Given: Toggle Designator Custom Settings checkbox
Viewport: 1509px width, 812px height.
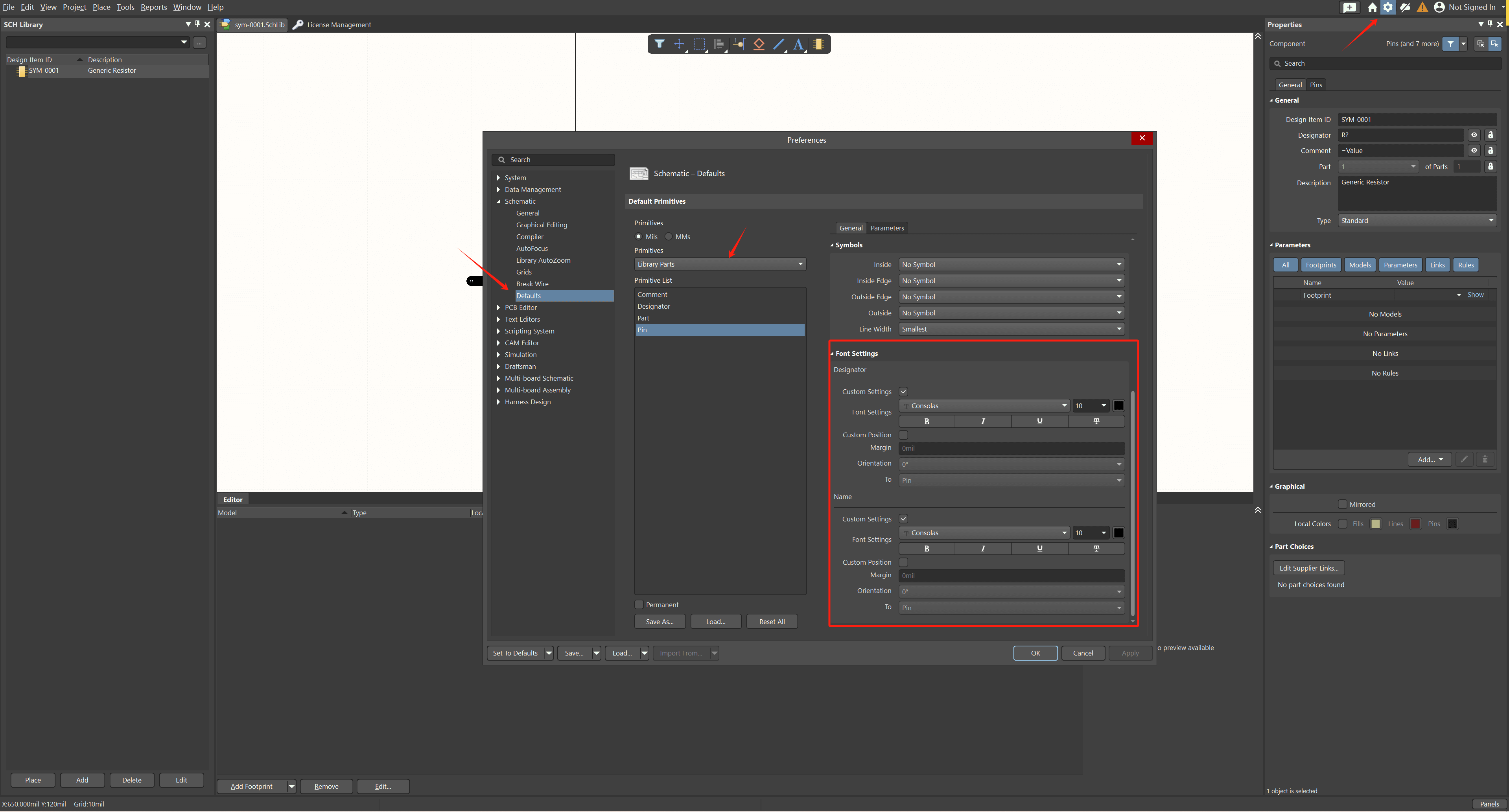Looking at the screenshot, I should point(903,392).
